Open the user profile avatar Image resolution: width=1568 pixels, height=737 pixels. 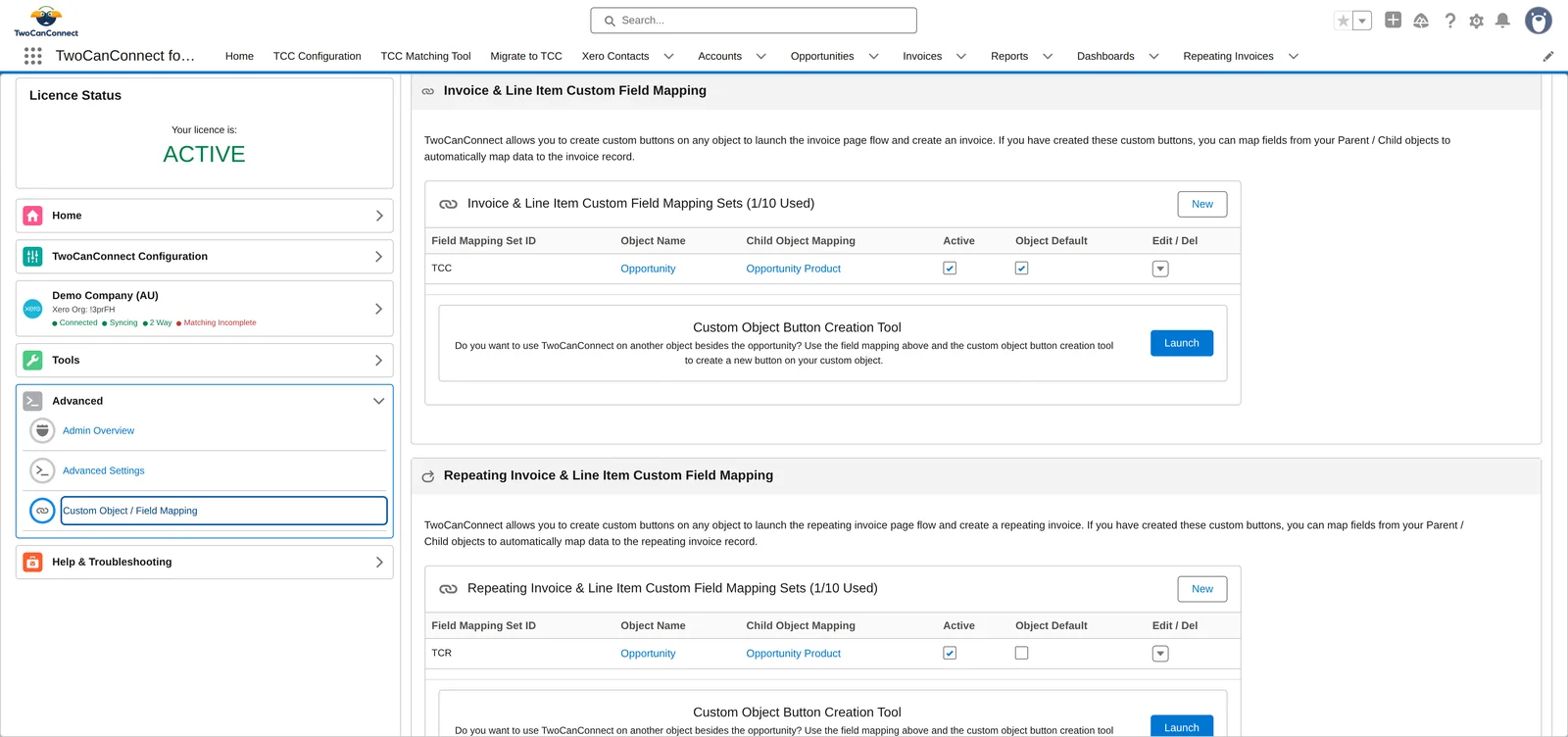[x=1539, y=21]
